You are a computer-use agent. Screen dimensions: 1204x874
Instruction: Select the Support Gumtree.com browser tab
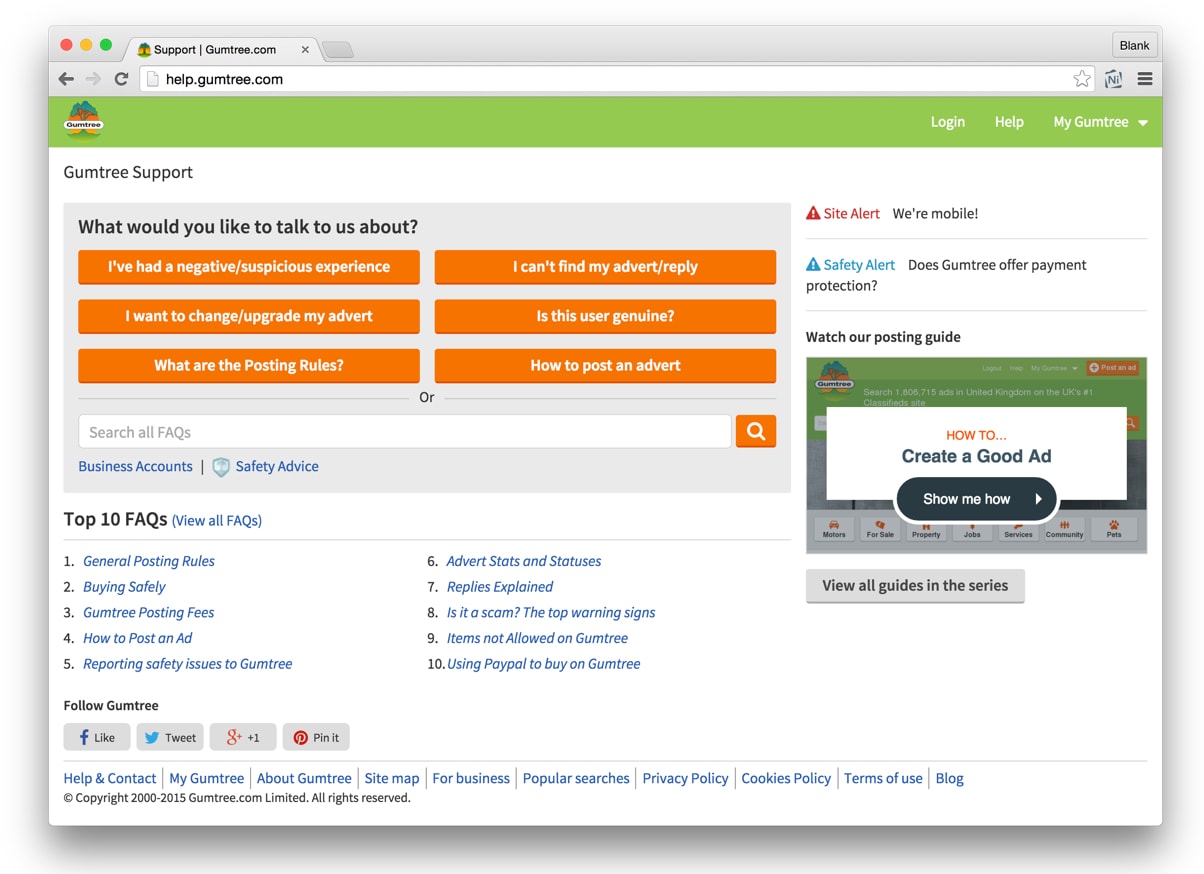coord(220,49)
